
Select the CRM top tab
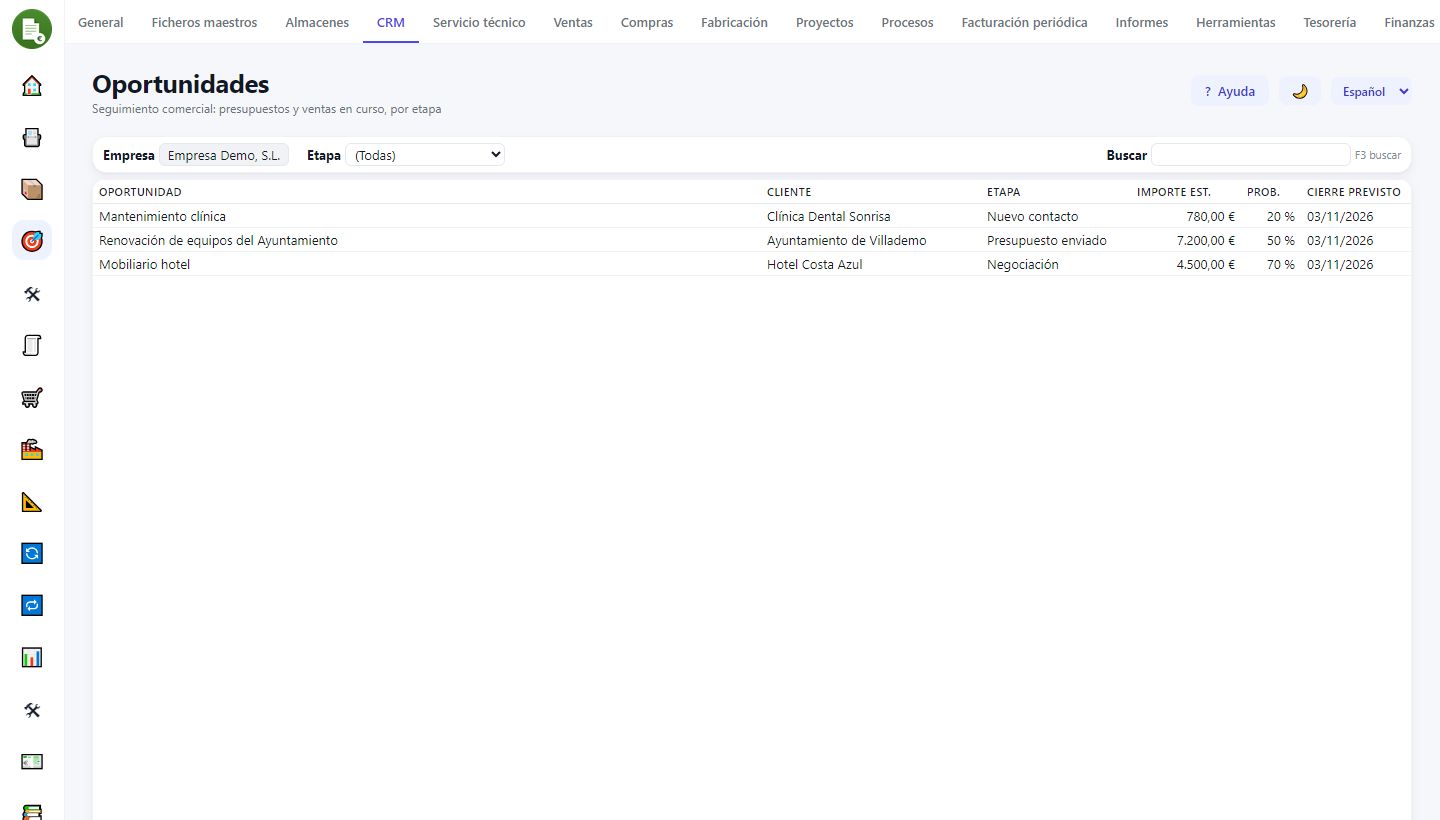391,22
